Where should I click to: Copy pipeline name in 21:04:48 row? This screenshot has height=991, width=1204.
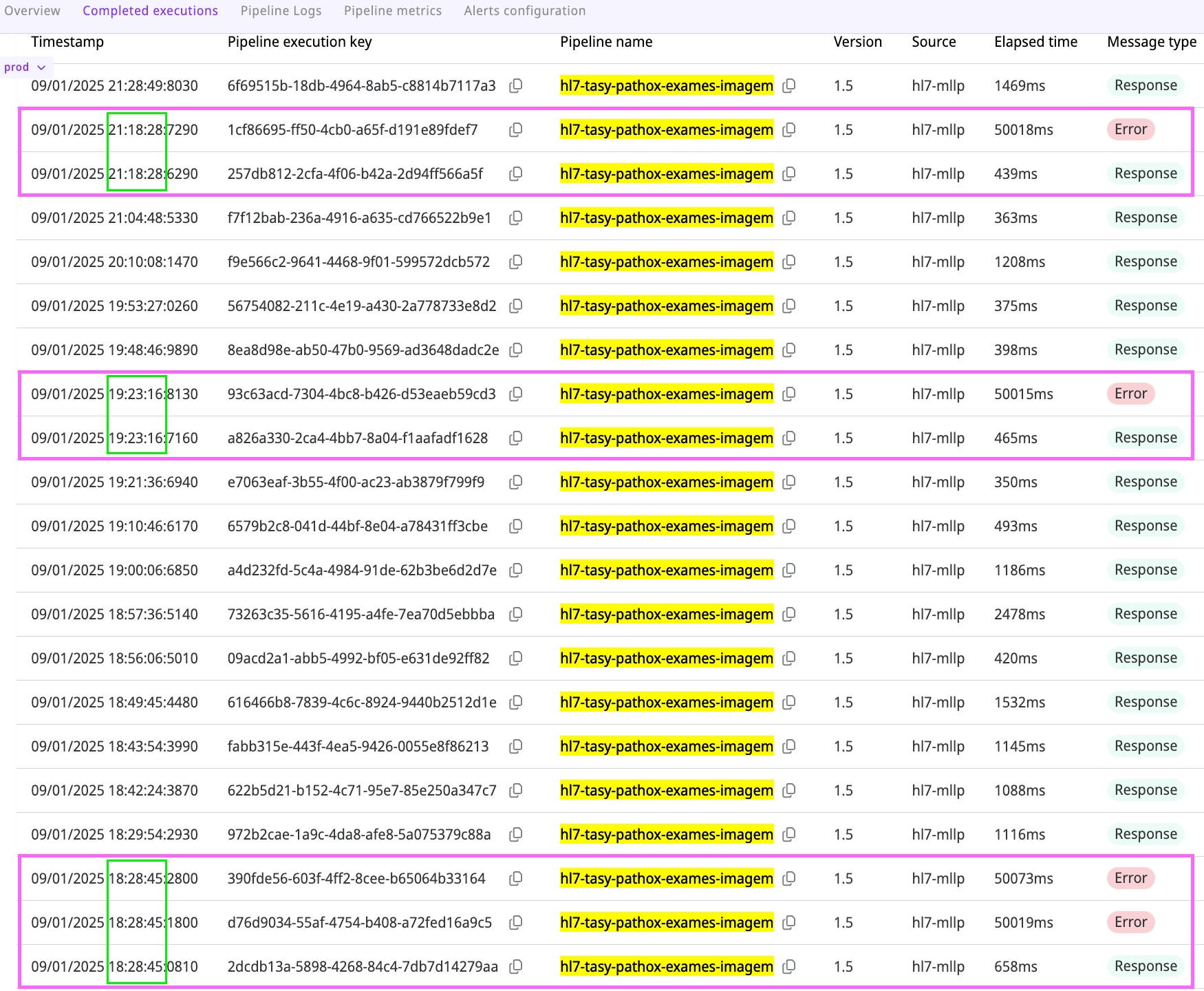[789, 218]
